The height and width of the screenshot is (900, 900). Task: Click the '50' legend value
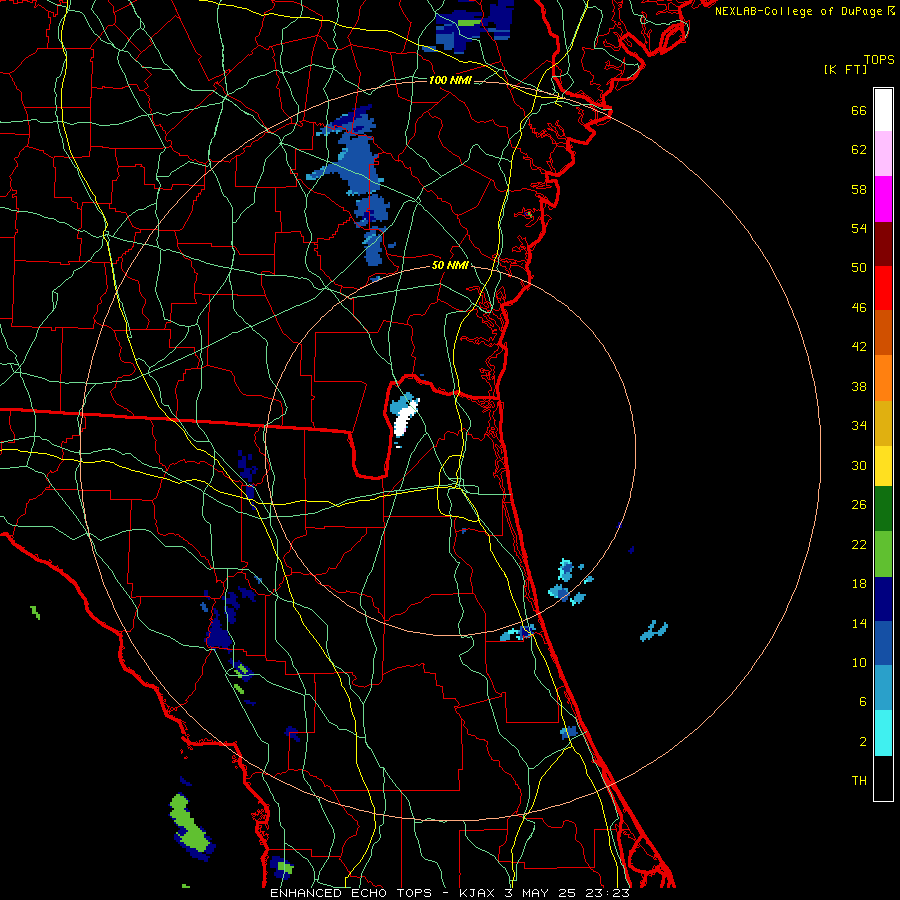coord(859,268)
